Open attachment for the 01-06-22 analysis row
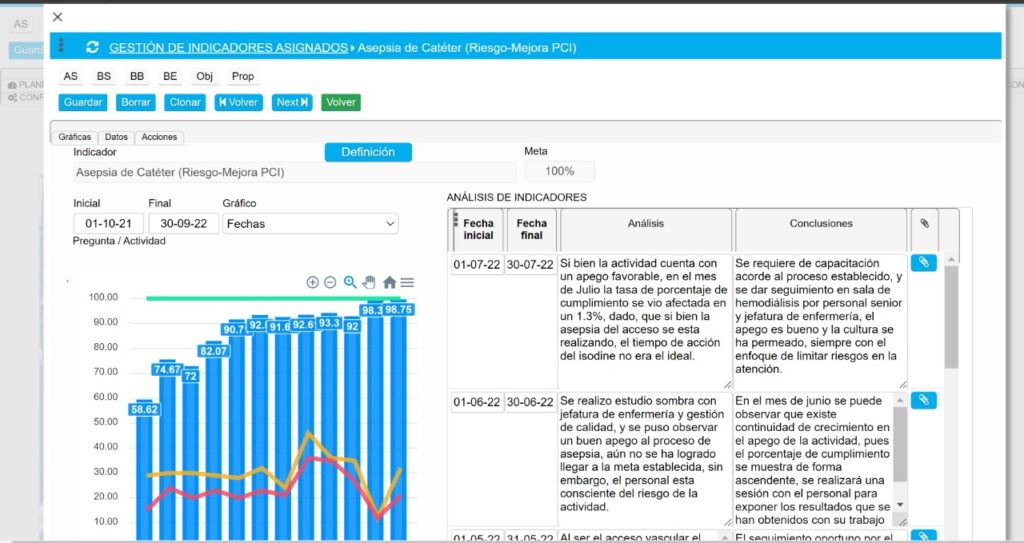The height and width of the screenshot is (543, 1024). coord(923,400)
